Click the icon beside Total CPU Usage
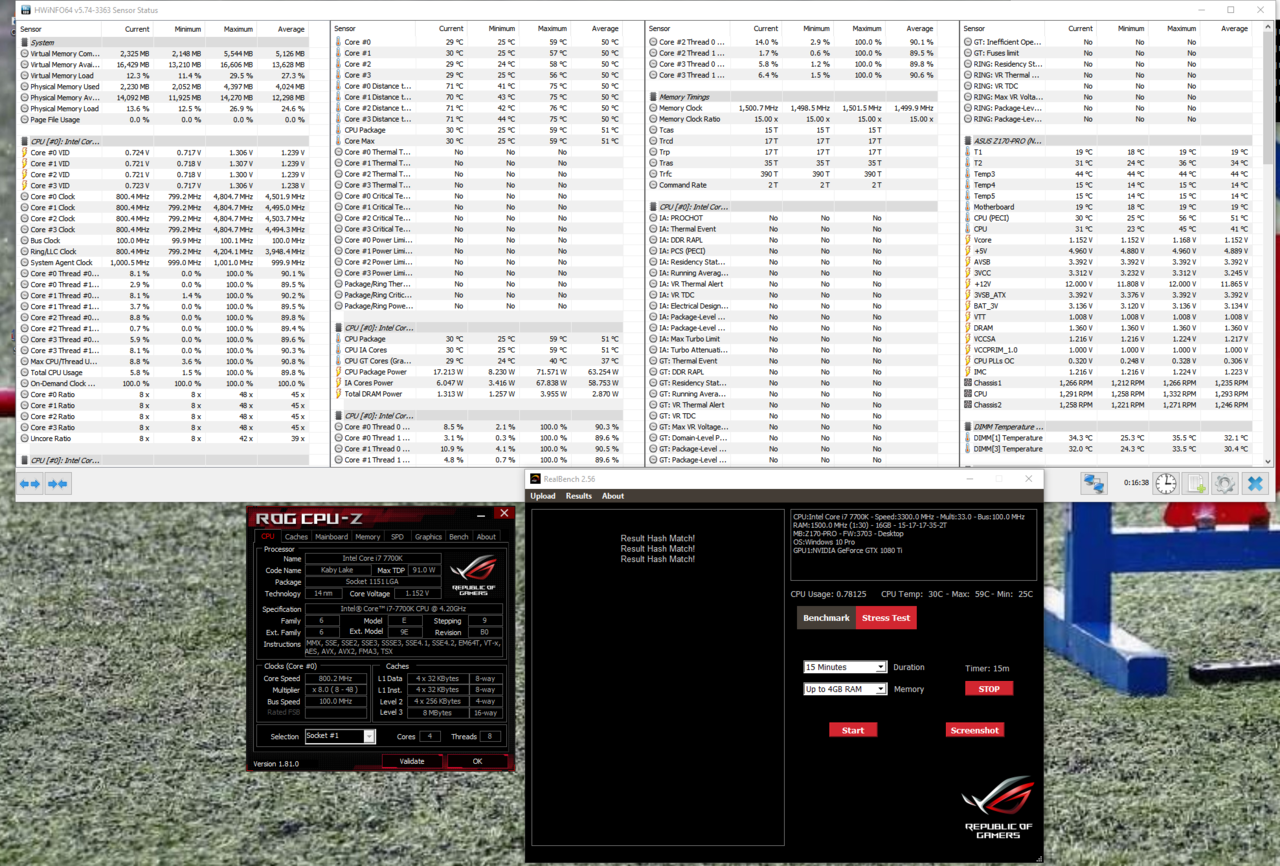The height and width of the screenshot is (866, 1280). (24, 372)
